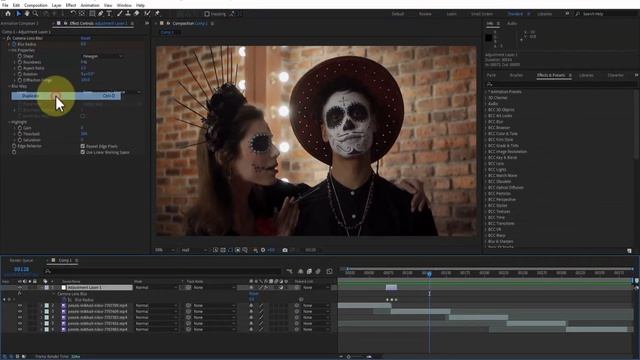Viewport: 640px width, 360px height.
Task: Click the composition flowchart icon in timeline
Action: pyautogui.click(x=289, y=271)
